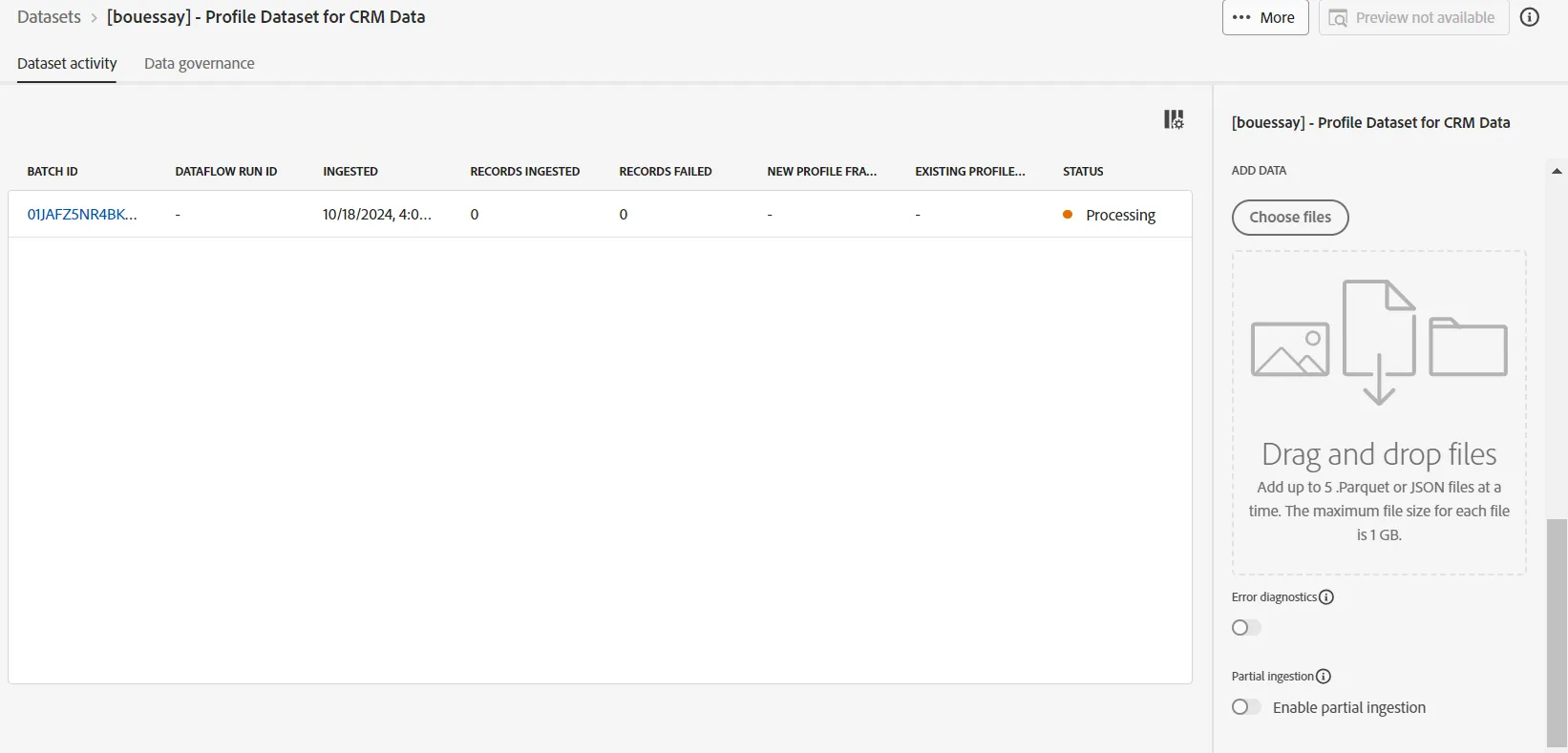The width and height of the screenshot is (1568, 753).
Task: Click the Preview not available button
Action: (x=1413, y=17)
